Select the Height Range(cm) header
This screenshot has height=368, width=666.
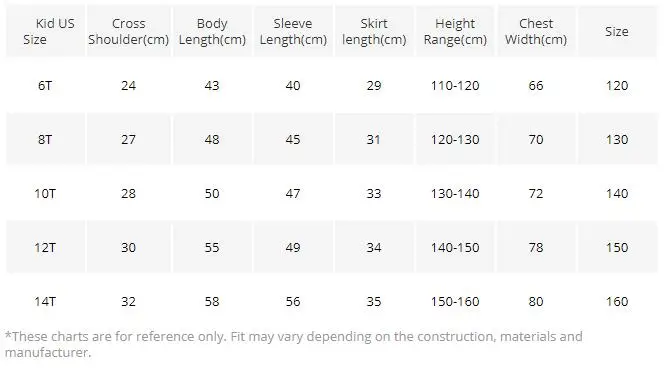click(x=455, y=31)
